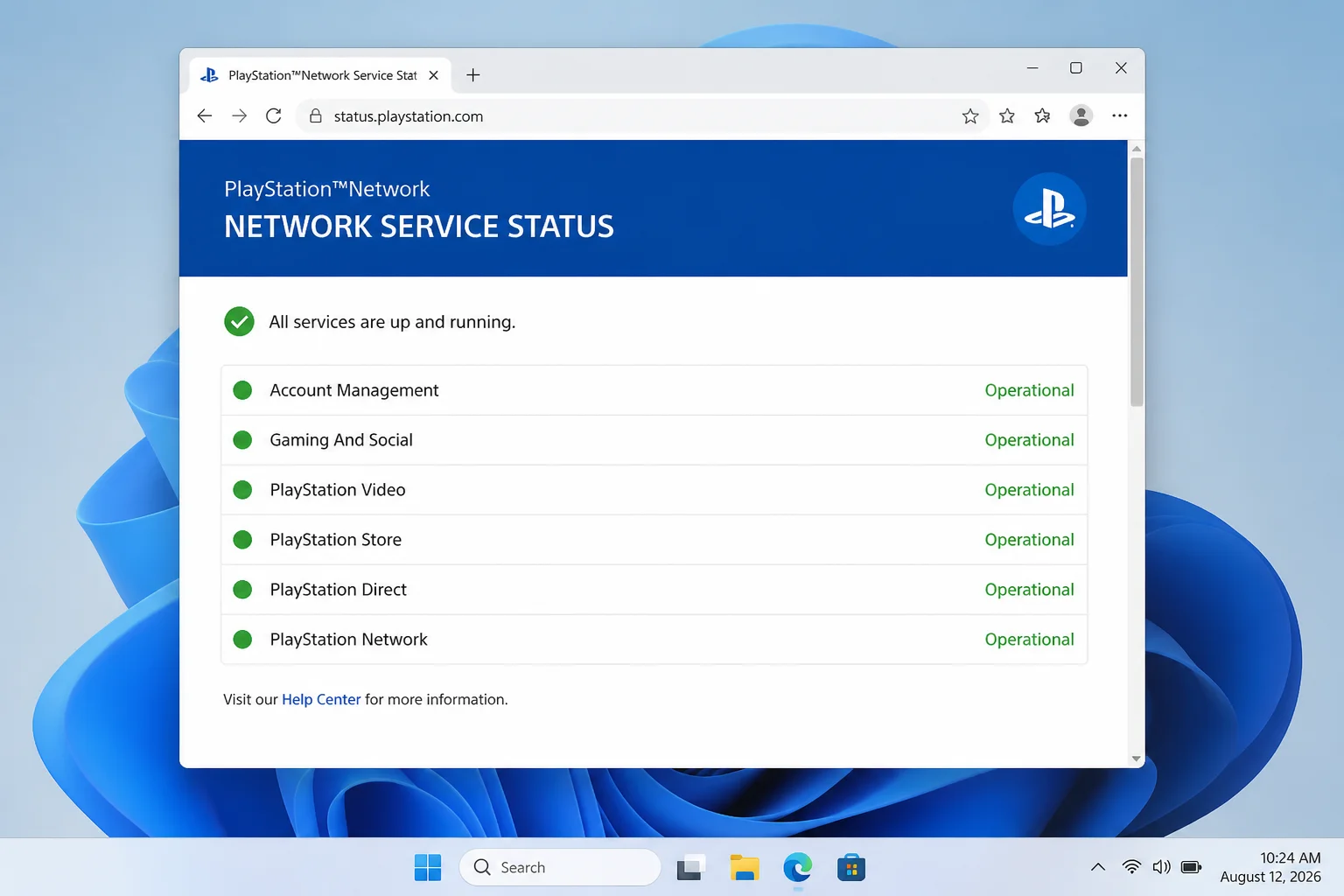Open the favorites star in the toolbar
Viewport: 1344px width, 896px height.
pyautogui.click(x=1007, y=115)
